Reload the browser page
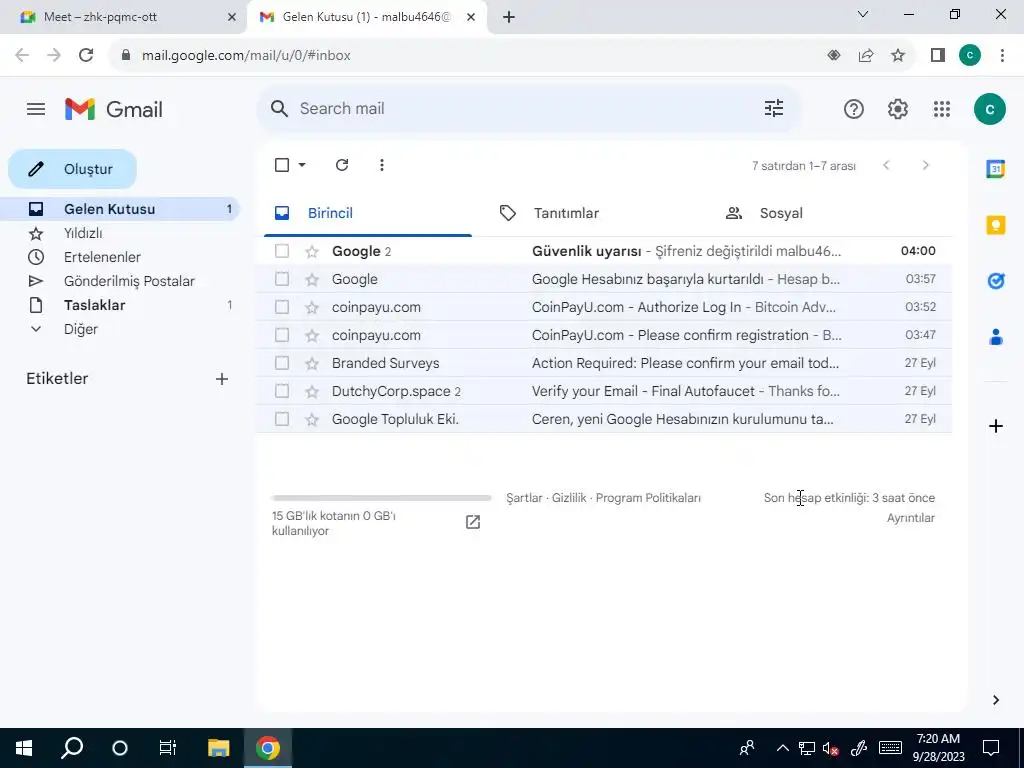 coord(86,55)
